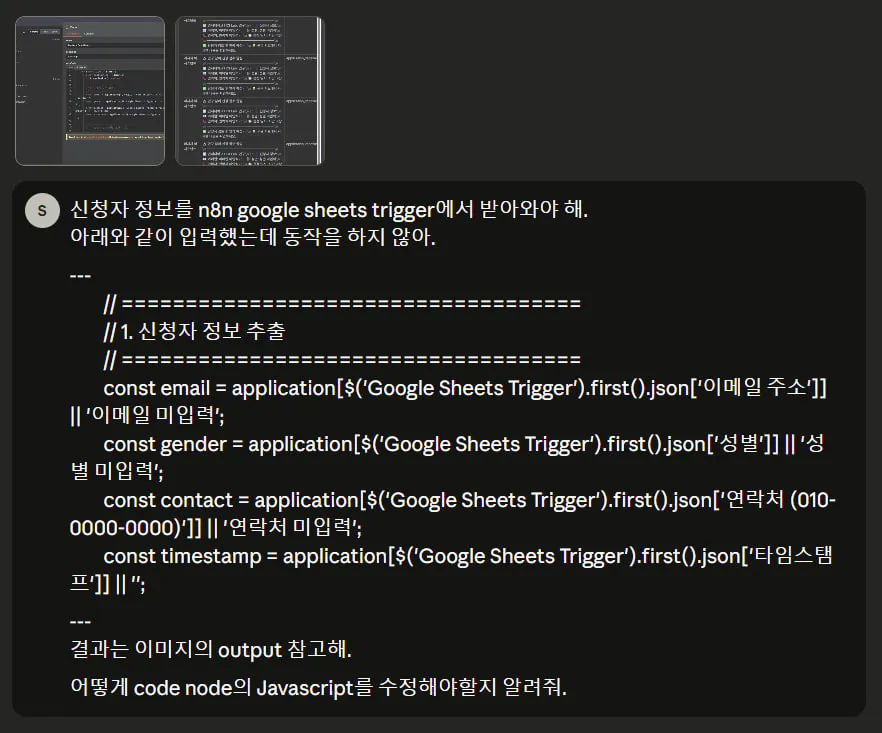Click a green field icon in the output list
The height and width of the screenshot is (733, 882).
click(x=204, y=47)
